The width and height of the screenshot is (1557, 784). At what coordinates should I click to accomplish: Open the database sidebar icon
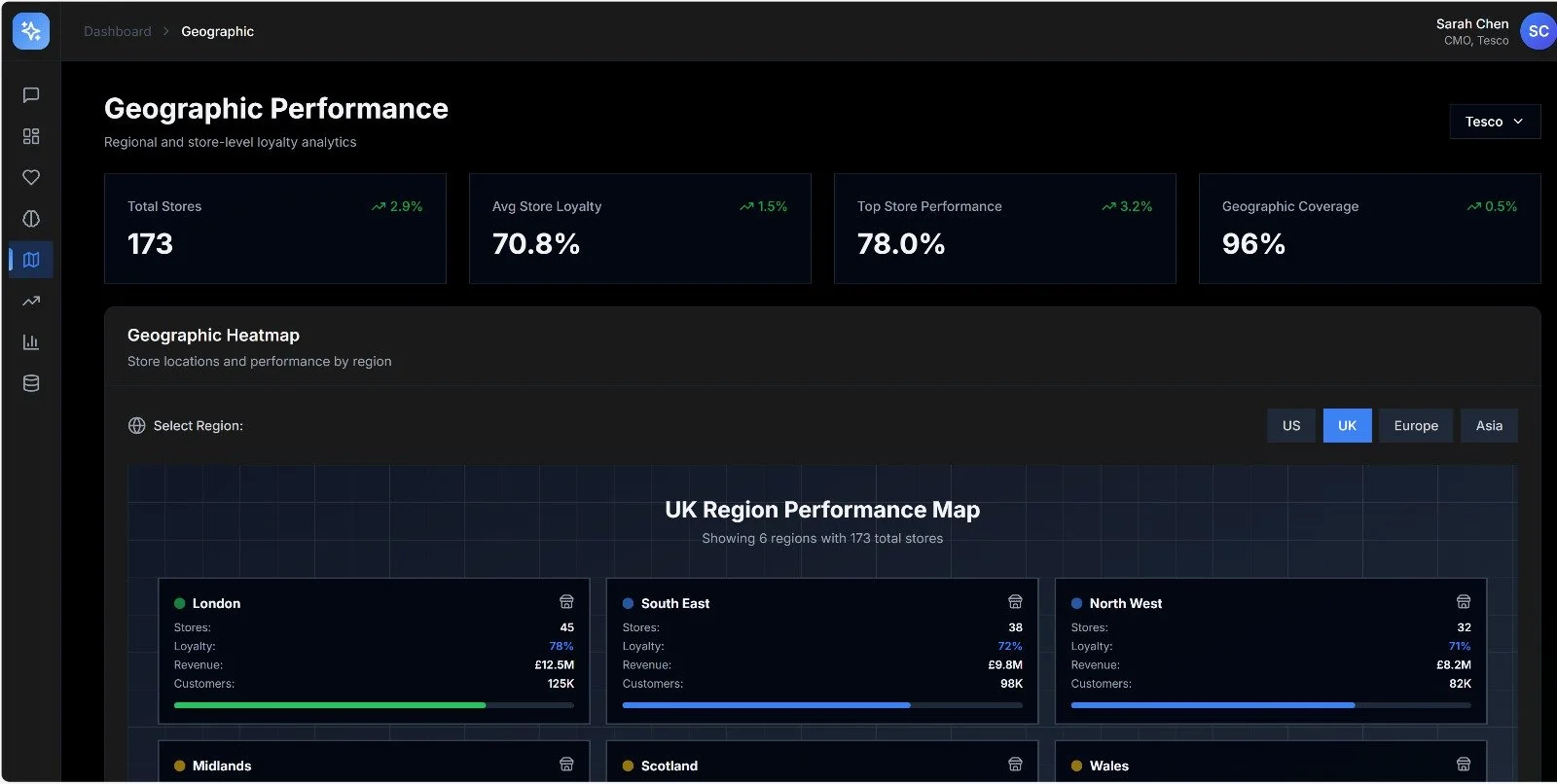point(31,383)
